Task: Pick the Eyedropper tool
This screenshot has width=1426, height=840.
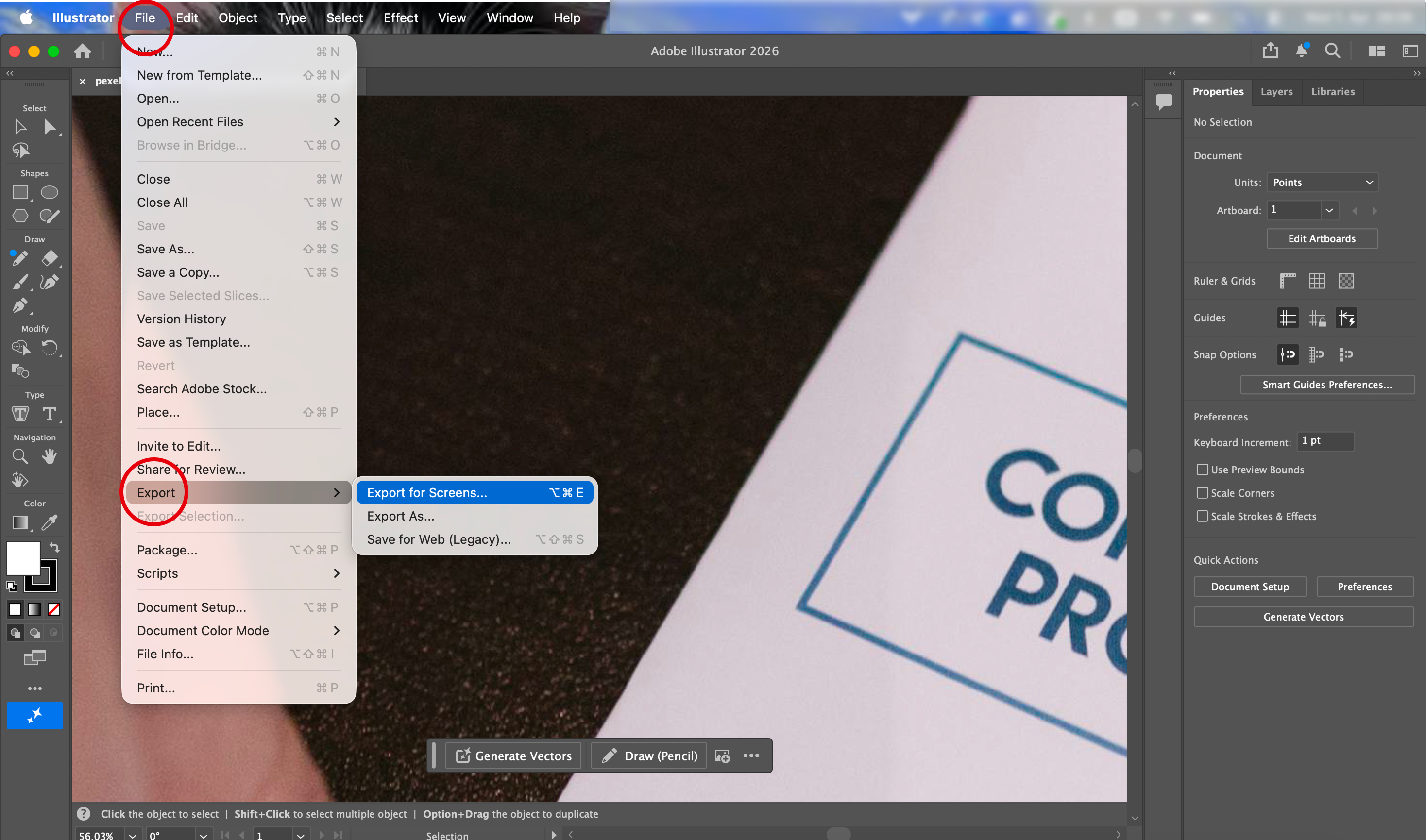Action: [x=49, y=522]
